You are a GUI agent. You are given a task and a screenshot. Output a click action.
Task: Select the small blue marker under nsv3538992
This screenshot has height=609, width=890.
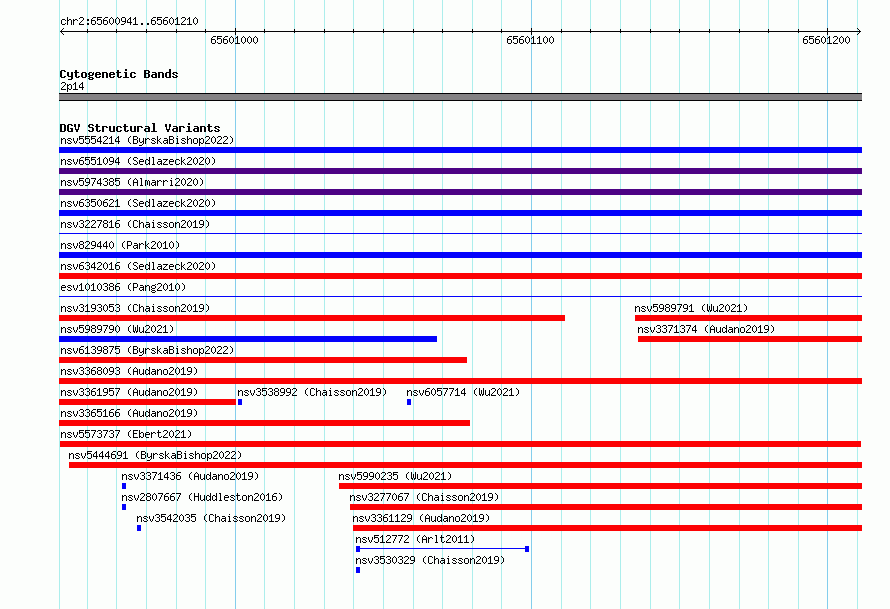[240, 402]
